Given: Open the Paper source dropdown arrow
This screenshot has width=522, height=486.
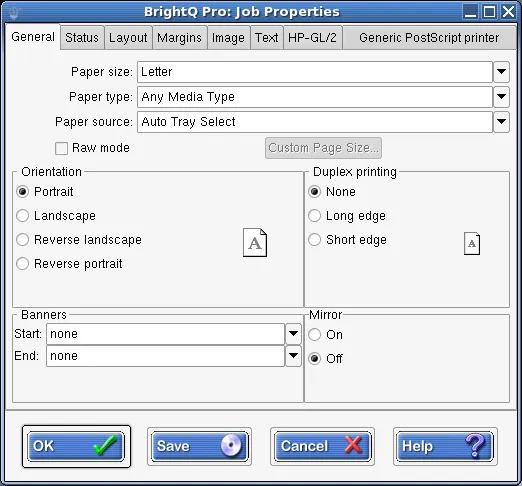Looking at the screenshot, I should (x=501, y=122).
